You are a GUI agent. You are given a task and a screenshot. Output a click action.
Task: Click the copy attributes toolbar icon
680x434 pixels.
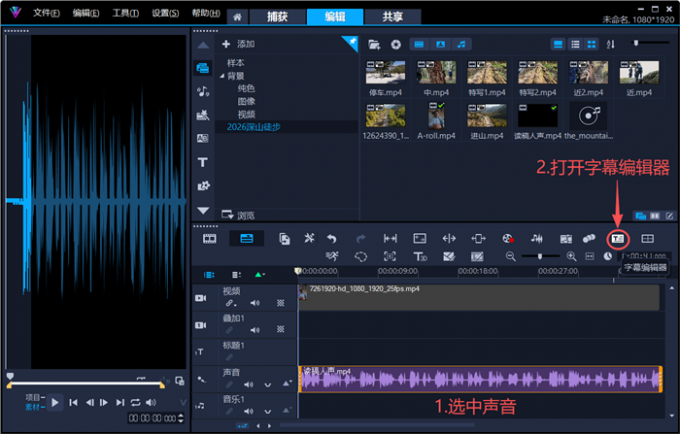point(284,238)
